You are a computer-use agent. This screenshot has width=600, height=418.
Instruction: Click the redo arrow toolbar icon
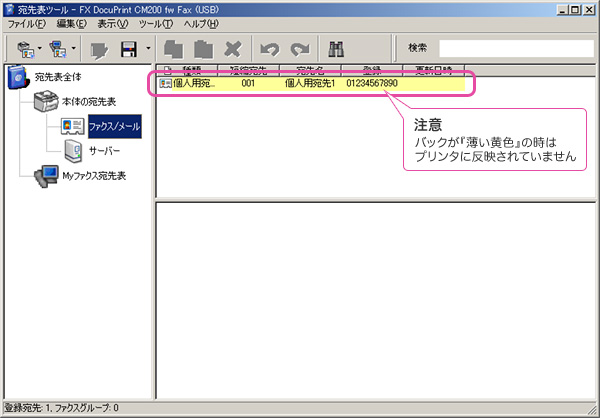300,47
